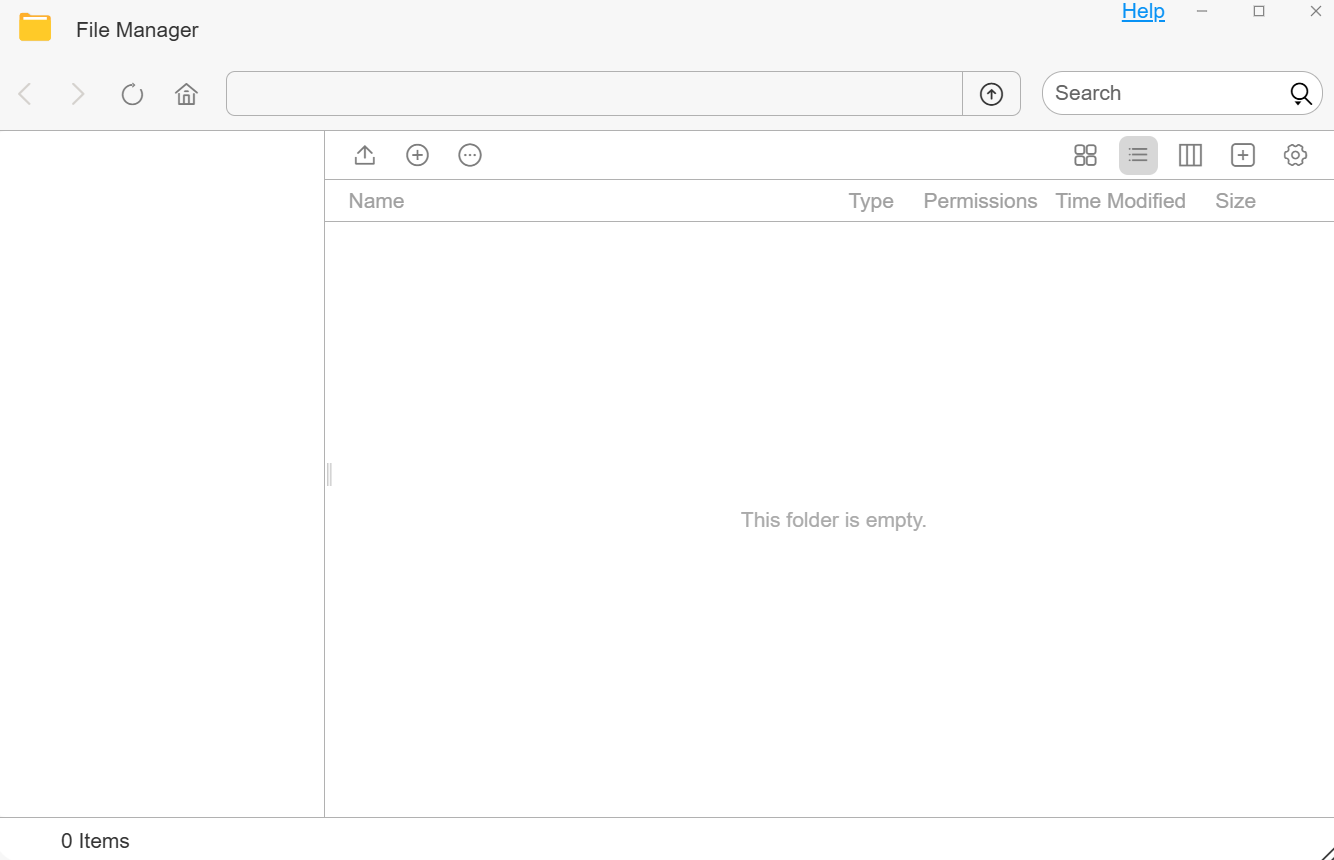Open the Help link
1334x860 pixels.
tap(1143, 11)
